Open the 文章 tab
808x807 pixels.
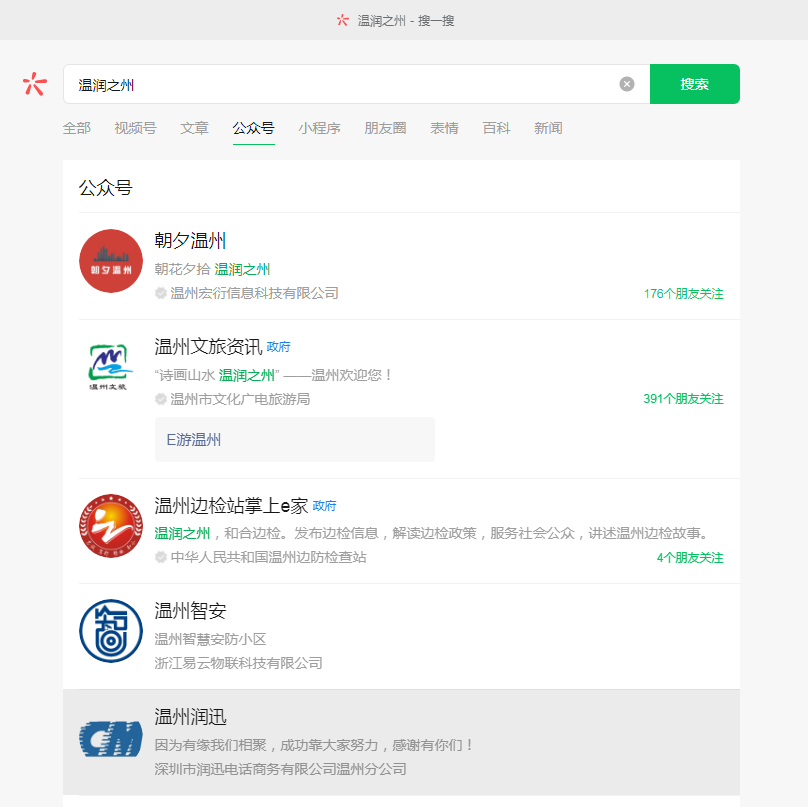tap(194, 128)
